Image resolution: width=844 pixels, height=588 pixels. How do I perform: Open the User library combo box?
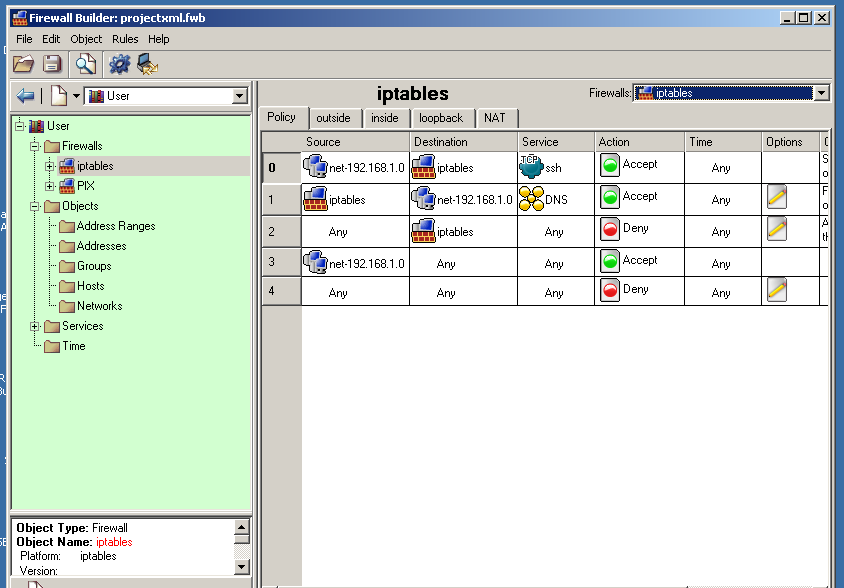[x=166, y=96]
